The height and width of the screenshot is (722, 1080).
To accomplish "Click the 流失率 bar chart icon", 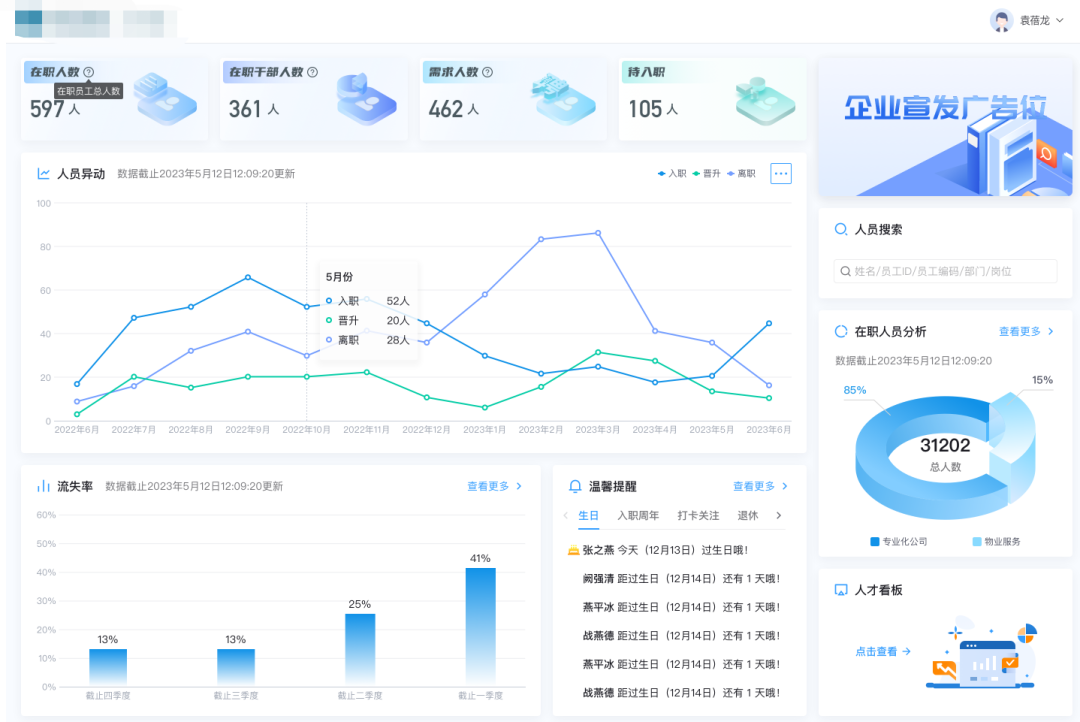I will pyautogui.click(x=43, y=486).
